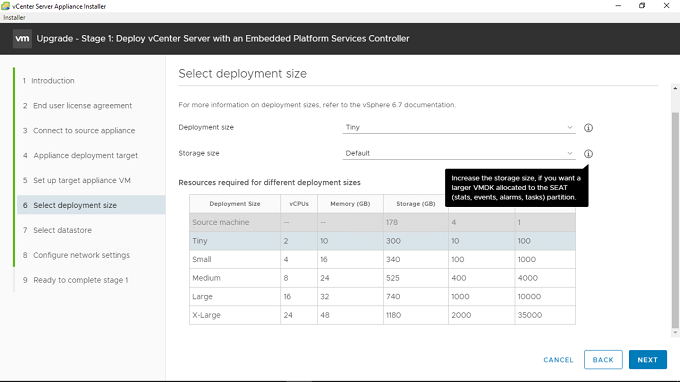This screenshot has height=382, width=680.
Task: Click the vCPUs value 16 for Large
Action: click(287, 297)
